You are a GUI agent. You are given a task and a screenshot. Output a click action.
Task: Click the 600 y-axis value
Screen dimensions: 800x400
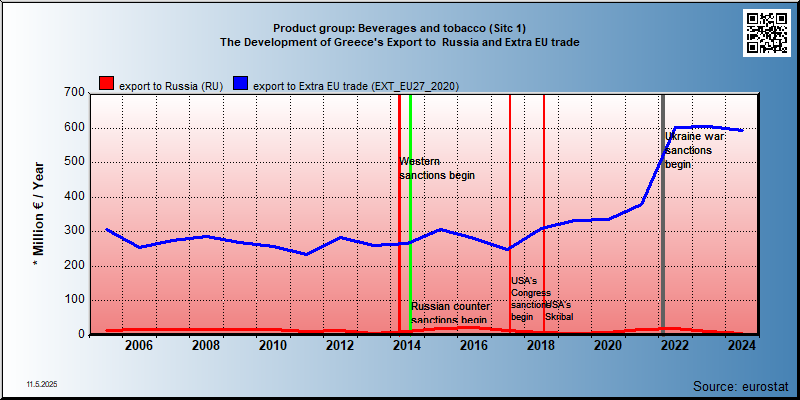tap(74, 128)
